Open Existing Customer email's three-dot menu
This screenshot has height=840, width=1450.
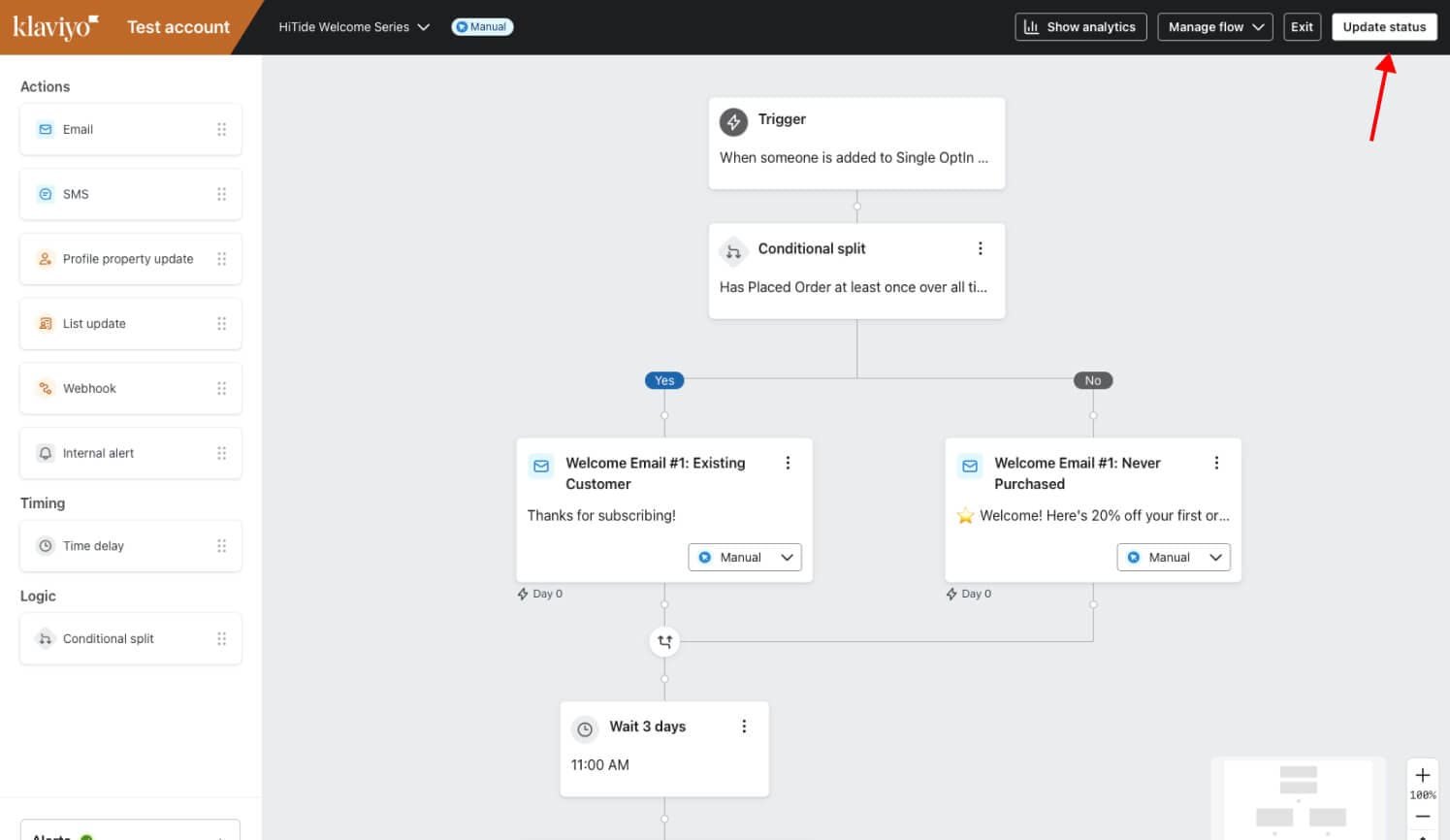pyautogui.click(x=788, y=464)
